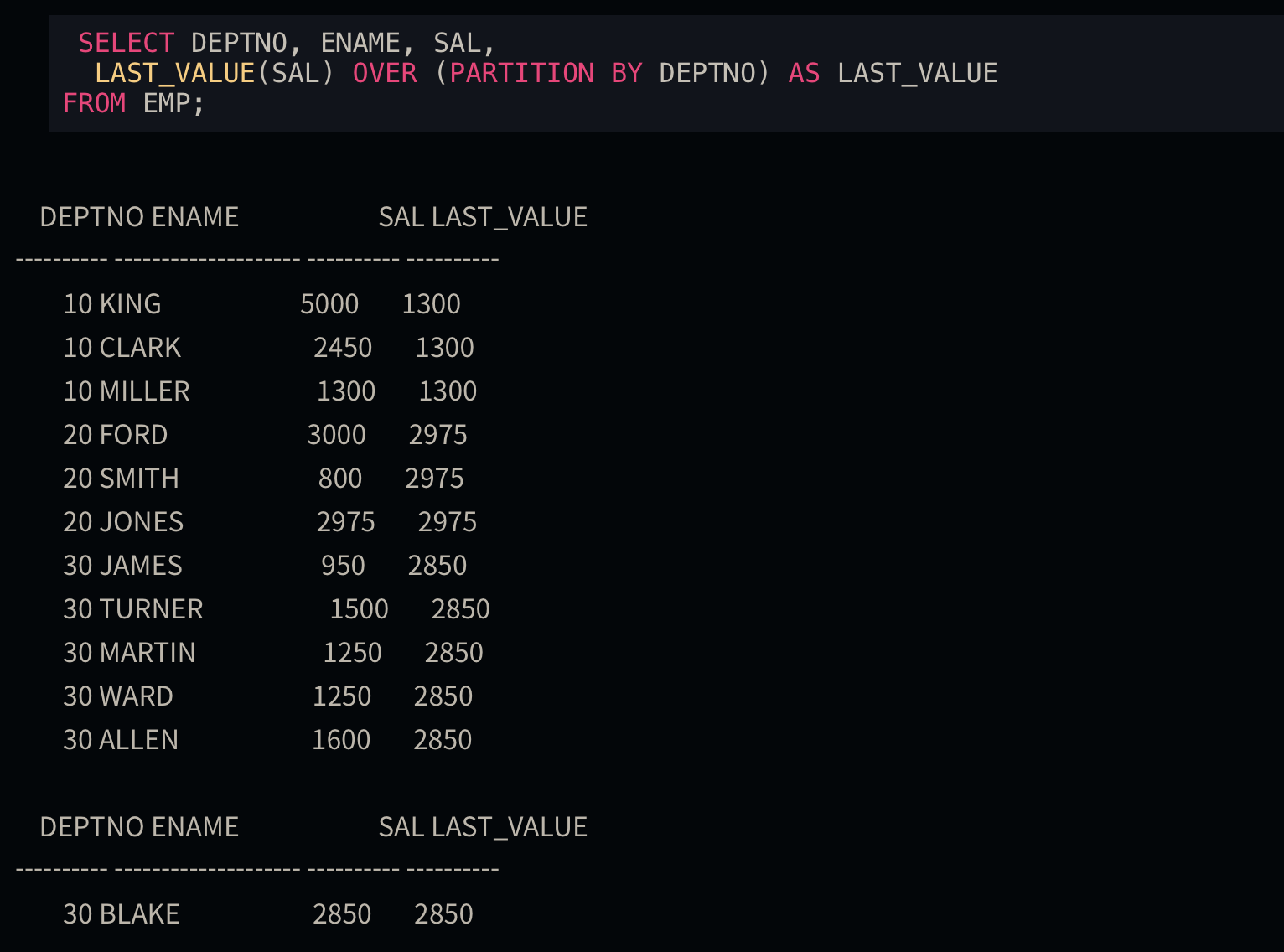Click PARTITION keyword in the SQL
Viewport: 1284px width, 952px height.
coord(522,73)
